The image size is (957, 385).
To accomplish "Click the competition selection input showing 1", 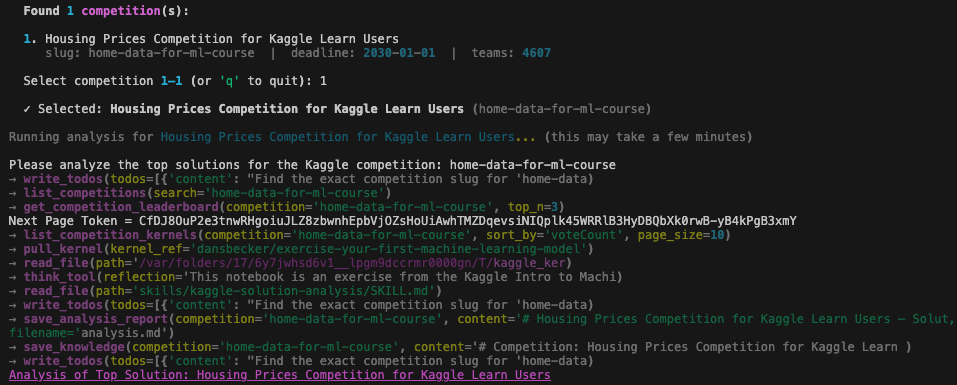I will click(x=323, y=81).
